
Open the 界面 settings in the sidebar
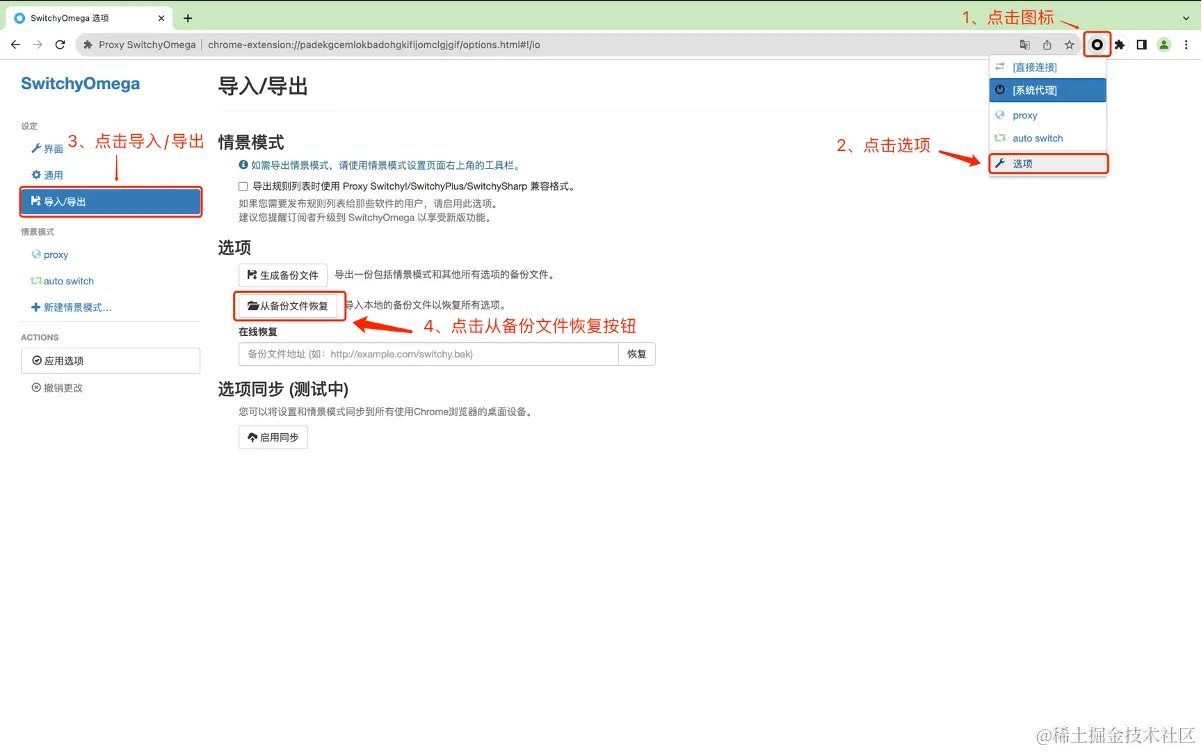tap(48, 149)
